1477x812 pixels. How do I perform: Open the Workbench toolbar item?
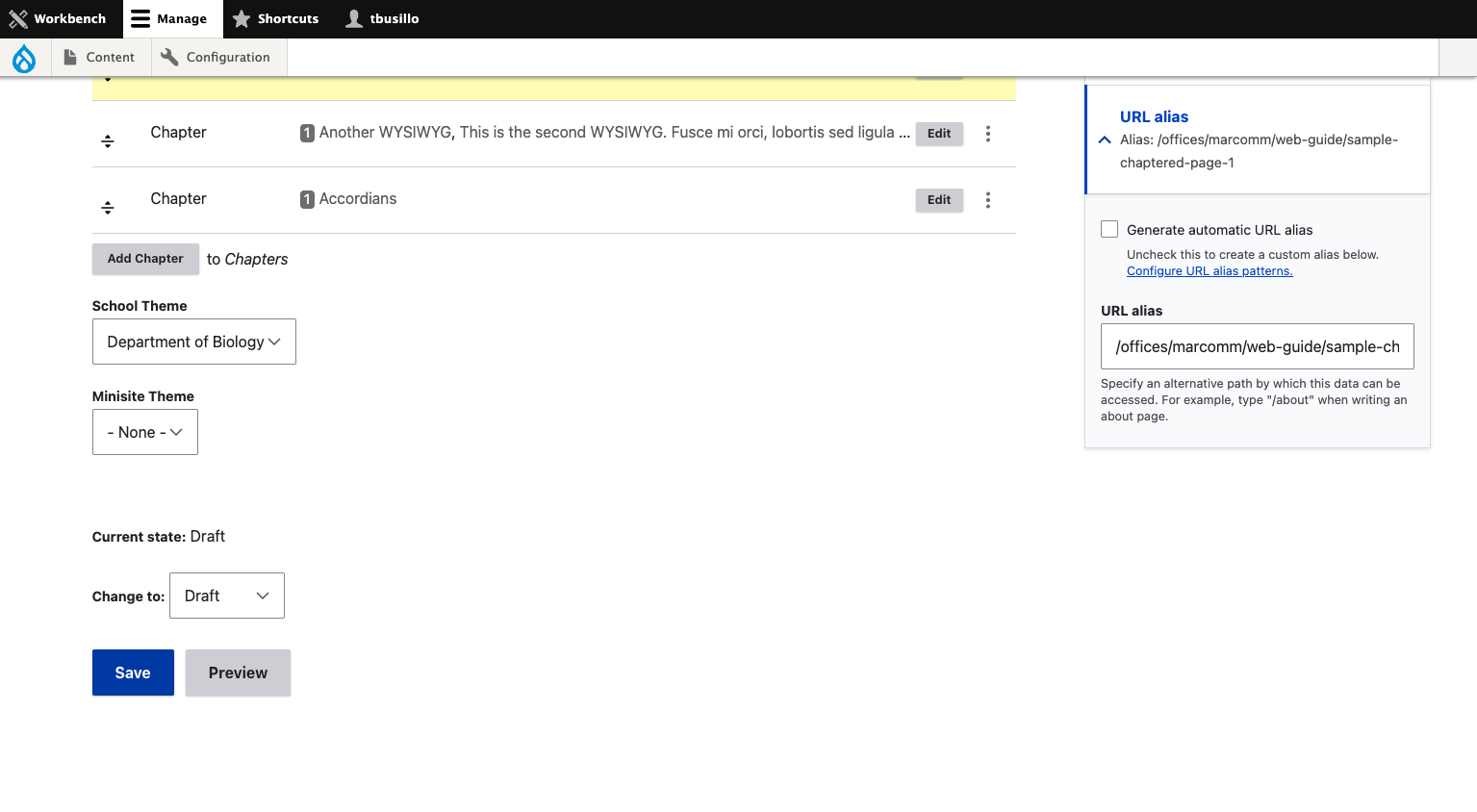pyautogui.click(x=58, y=19)
